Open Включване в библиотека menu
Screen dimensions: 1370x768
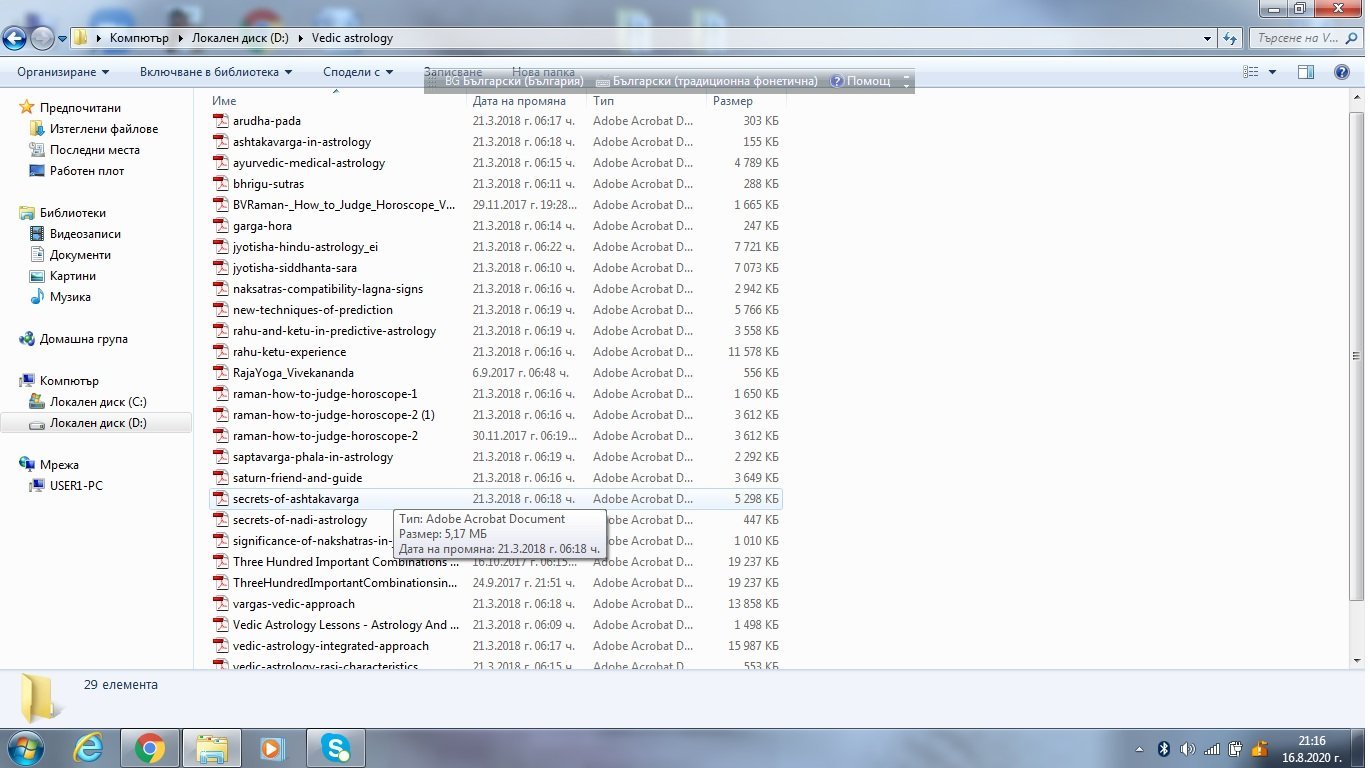tap(216, 72)
